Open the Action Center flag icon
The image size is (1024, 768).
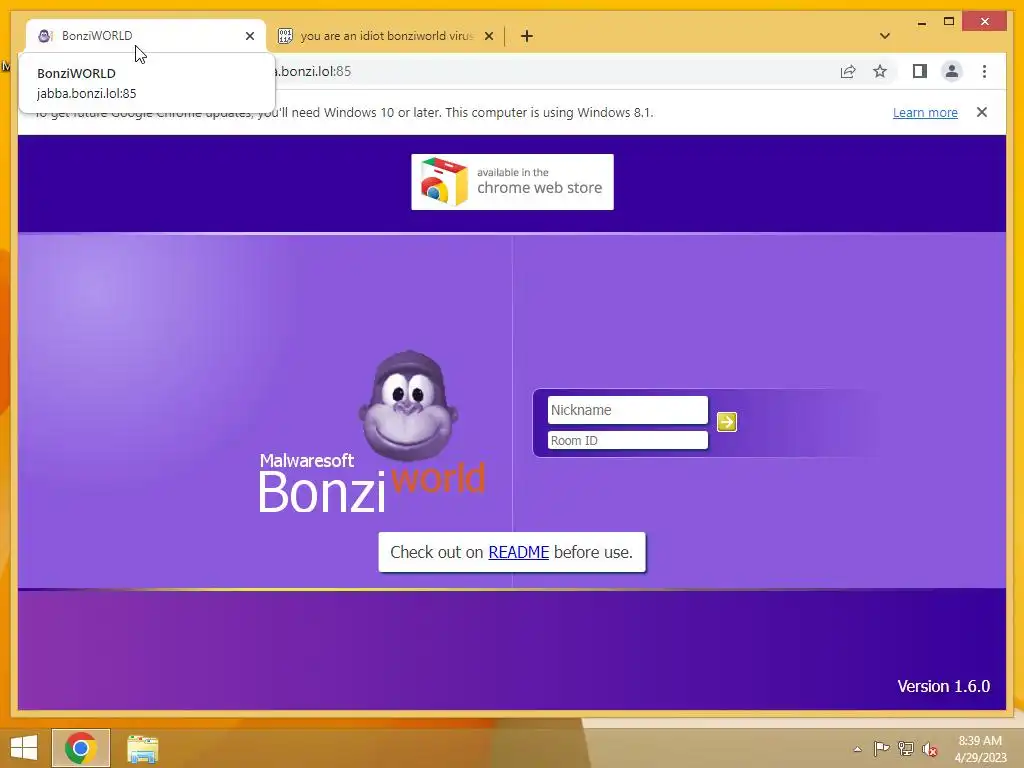(881, 748)
